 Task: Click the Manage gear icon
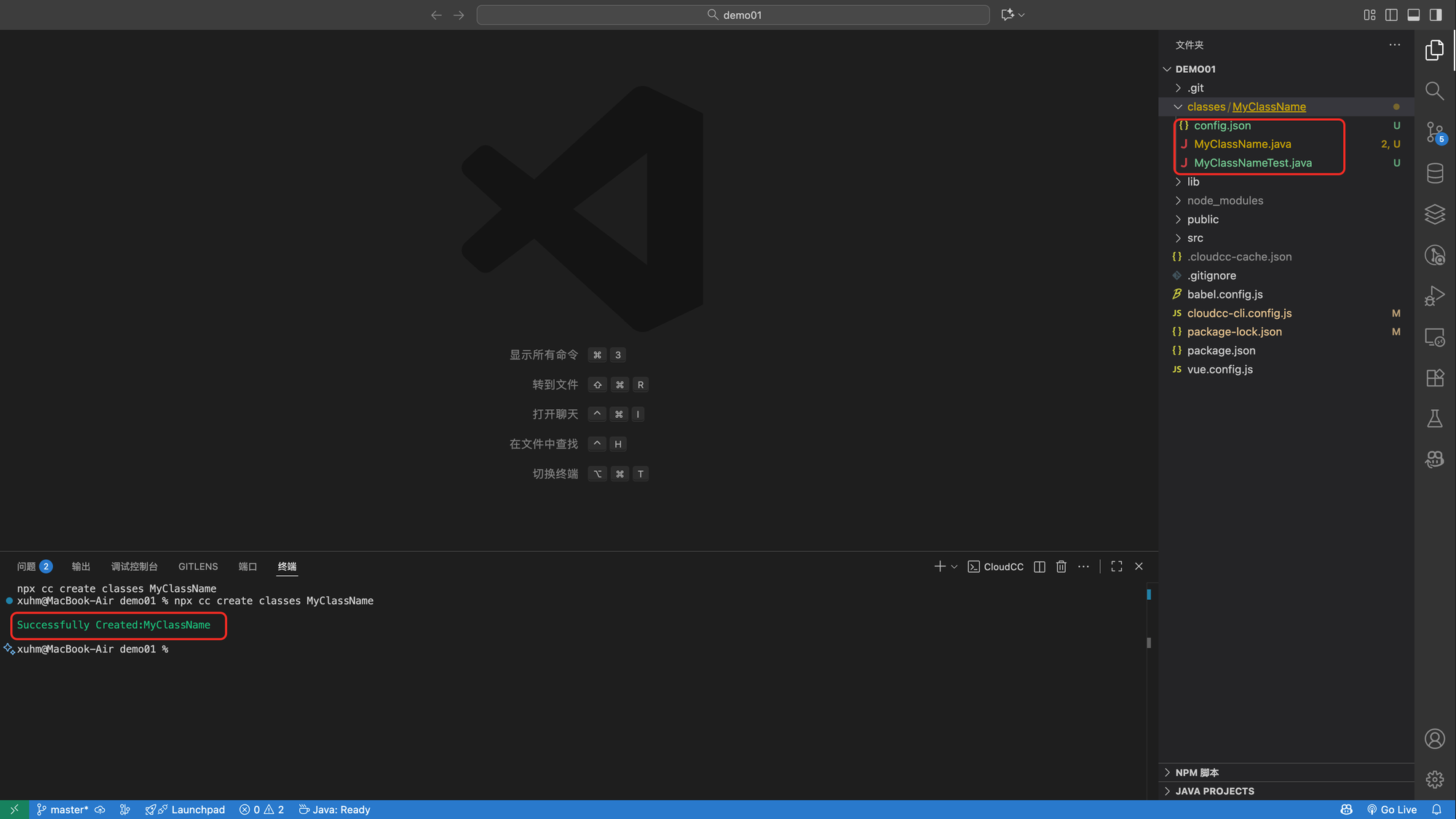click(x=1434, y=780)
